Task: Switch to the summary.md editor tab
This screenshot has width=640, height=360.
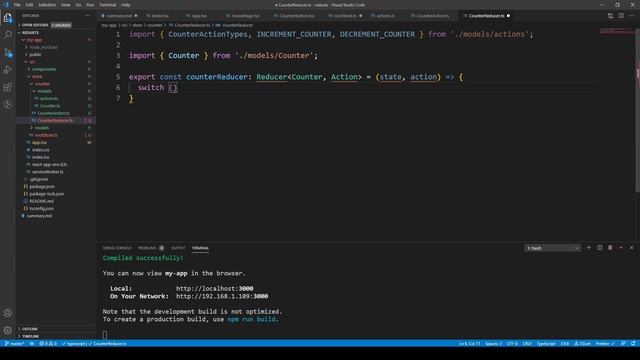Action: coord(119,16)
